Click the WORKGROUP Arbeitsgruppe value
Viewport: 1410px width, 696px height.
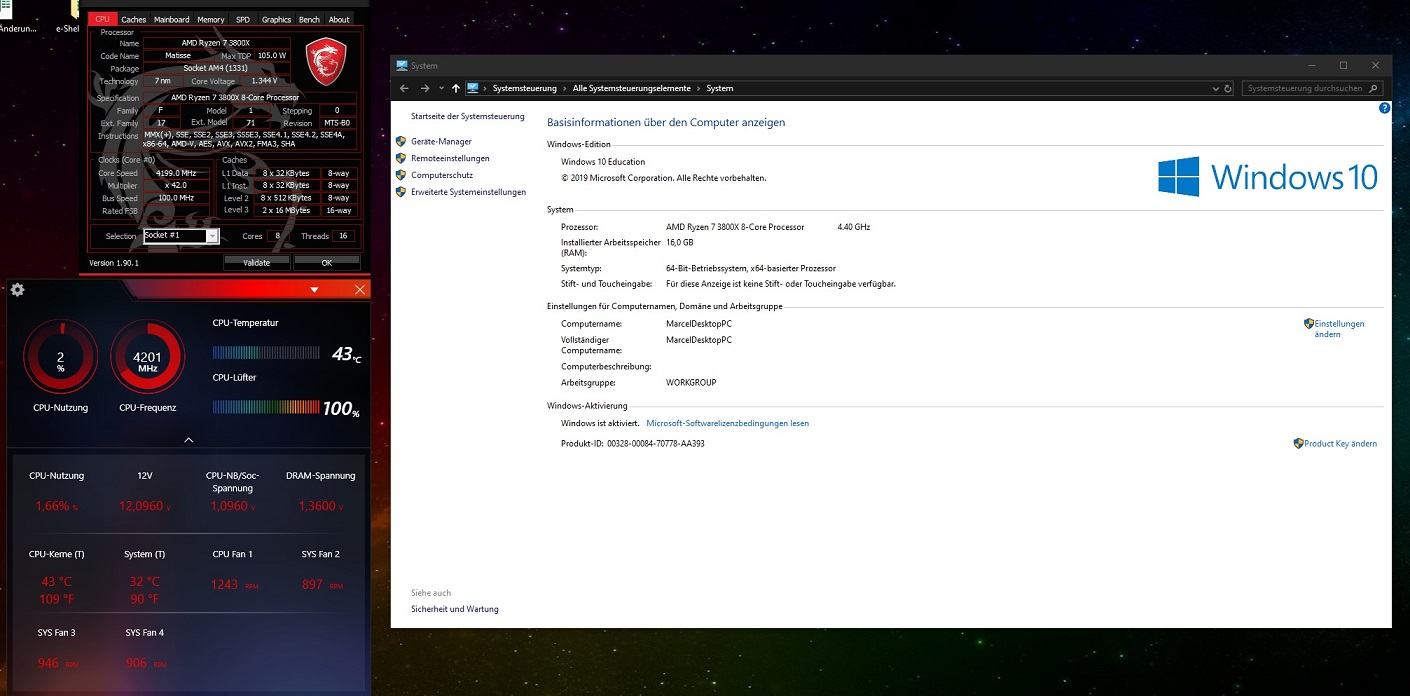[x=691, y=382]
